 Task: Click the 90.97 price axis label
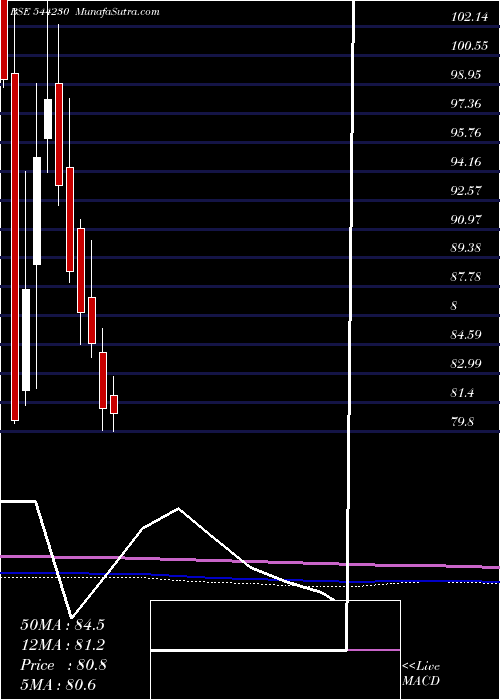coord(466,219)
